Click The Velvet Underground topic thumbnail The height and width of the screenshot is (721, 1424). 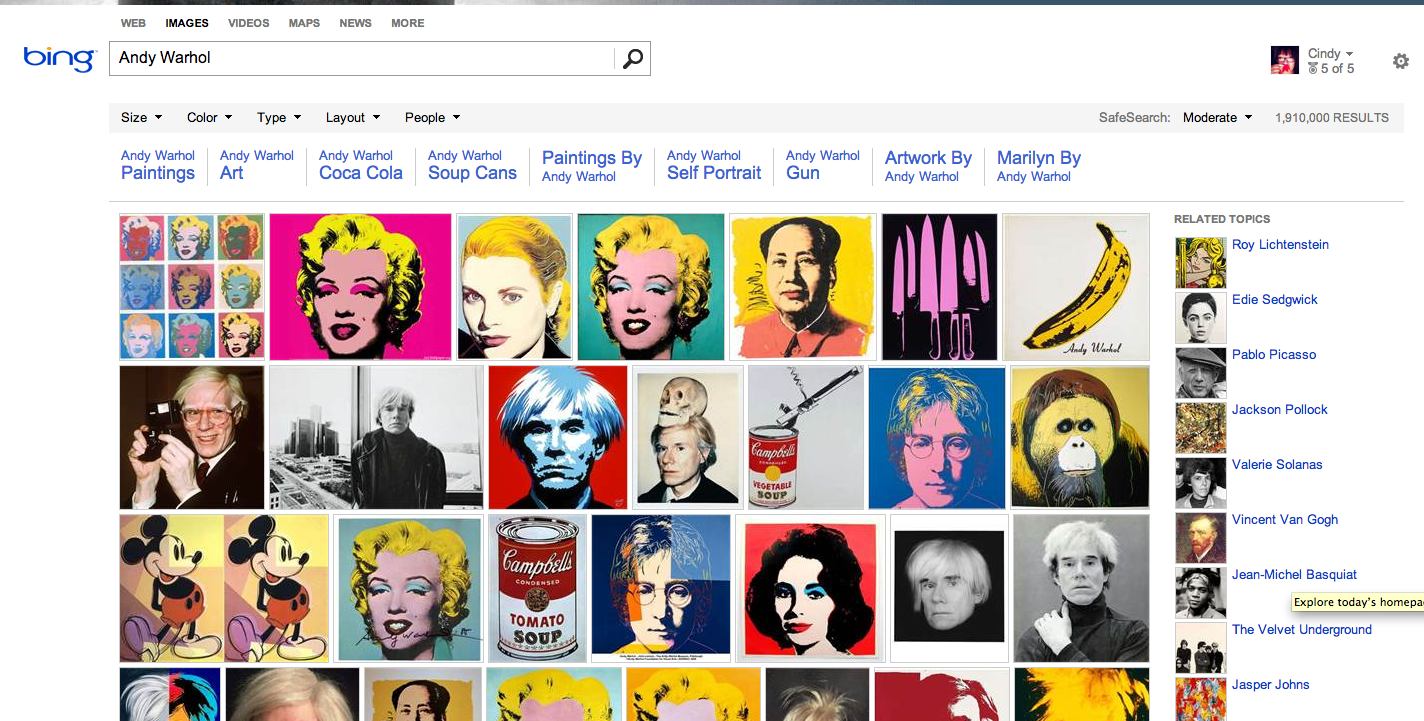tap(1200, 648)
